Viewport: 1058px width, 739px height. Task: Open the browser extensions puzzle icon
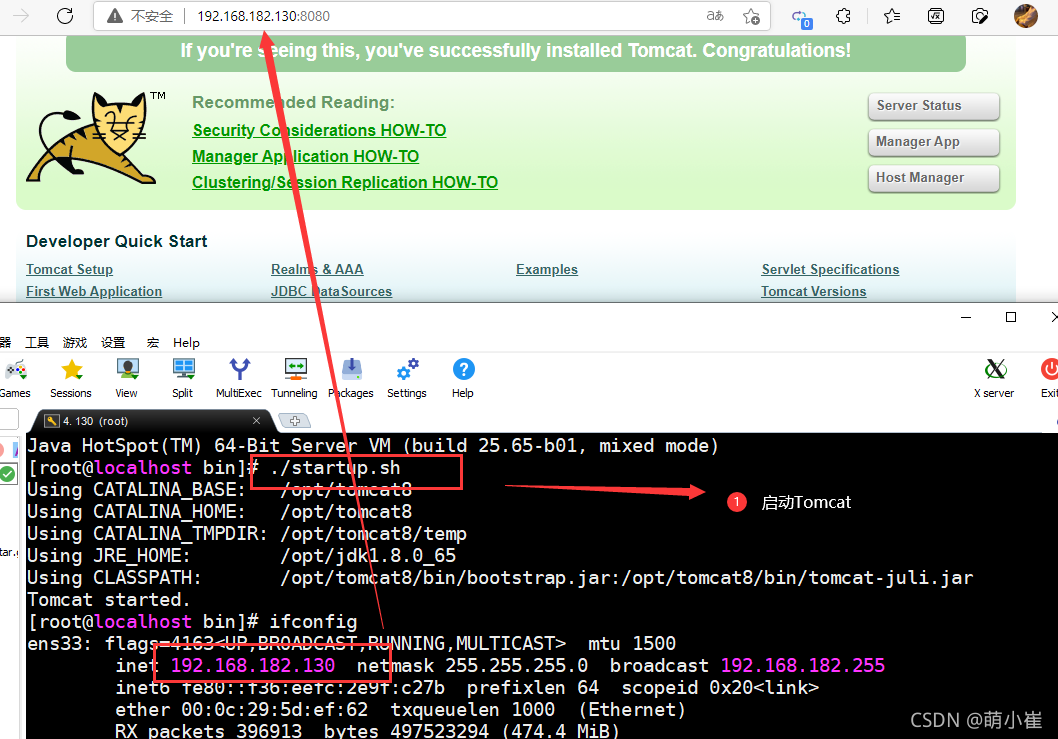point(843,16)
